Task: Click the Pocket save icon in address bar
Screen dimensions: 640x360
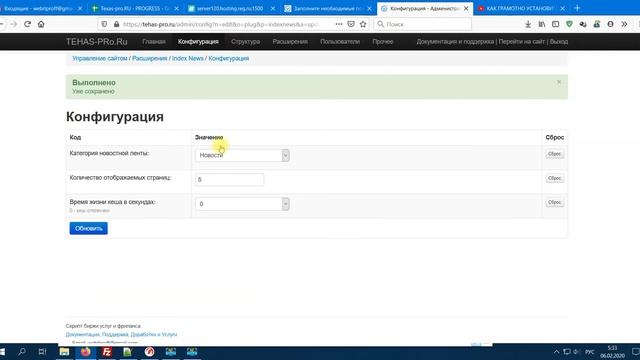Action: click(x=351, y=24)
